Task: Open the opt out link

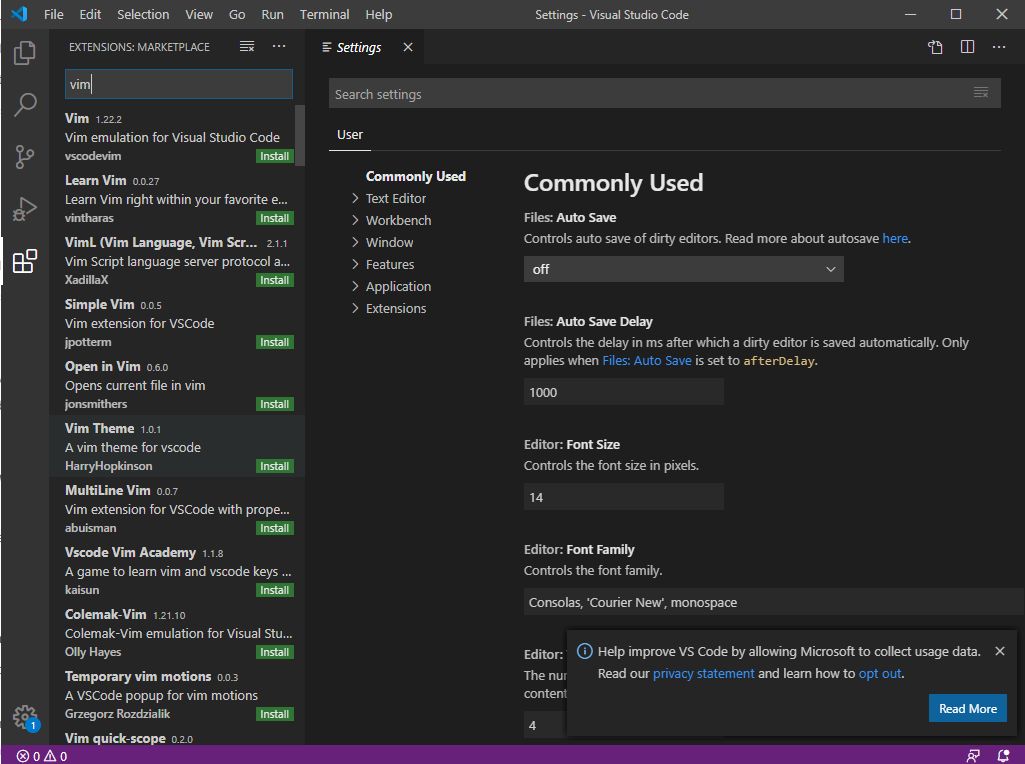Action: 880,674
